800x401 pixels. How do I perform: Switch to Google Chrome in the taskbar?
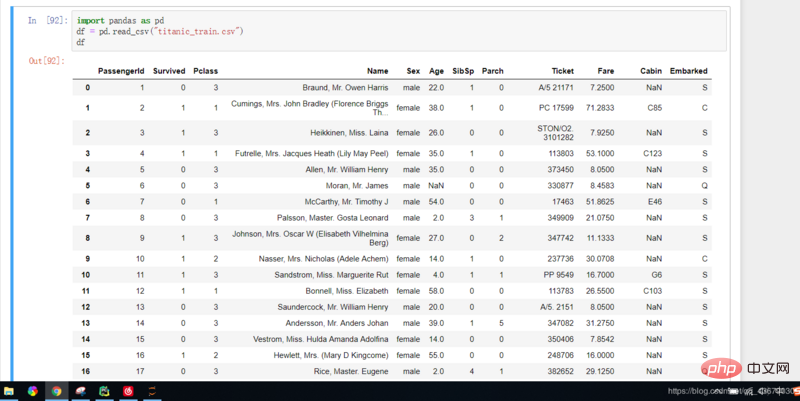(57, 391)
